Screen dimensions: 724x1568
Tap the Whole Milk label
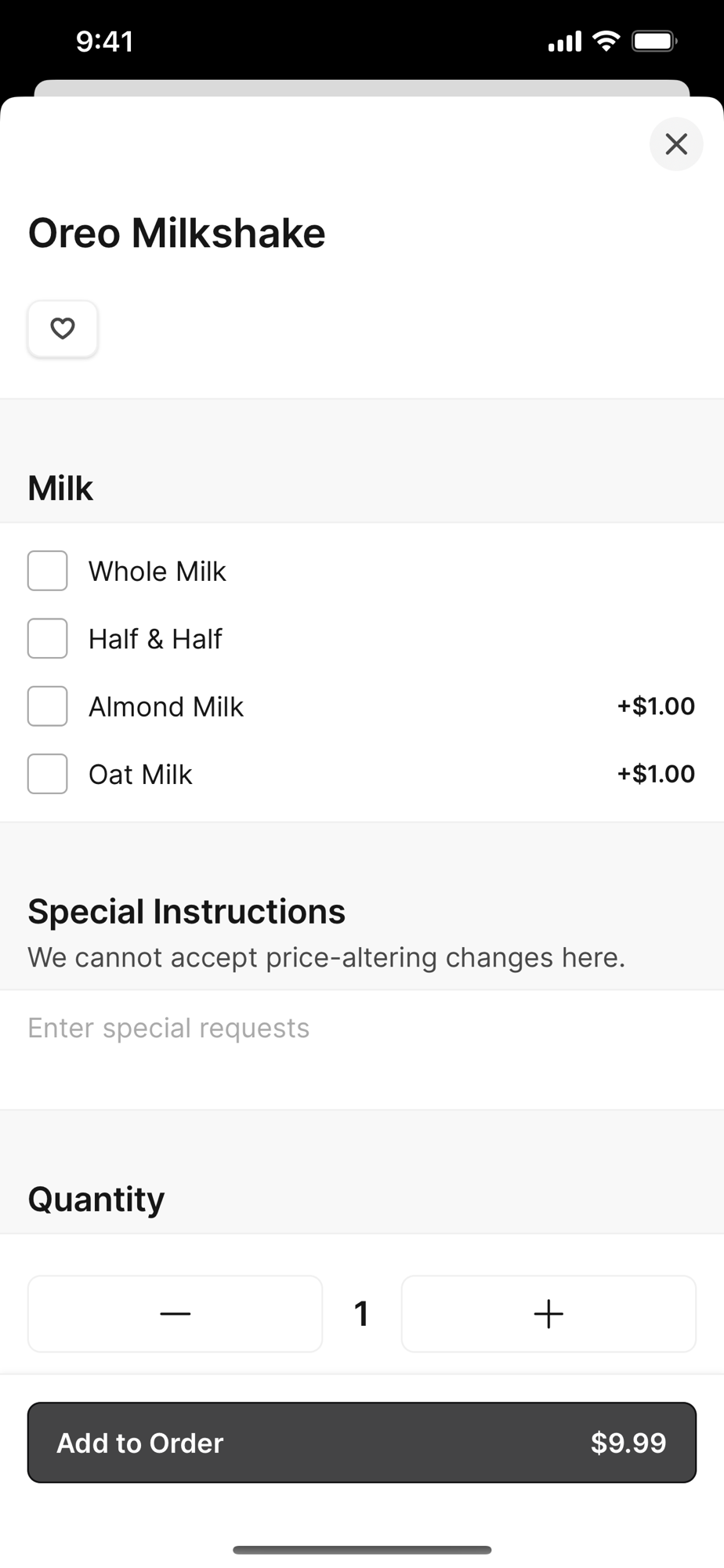157,572
